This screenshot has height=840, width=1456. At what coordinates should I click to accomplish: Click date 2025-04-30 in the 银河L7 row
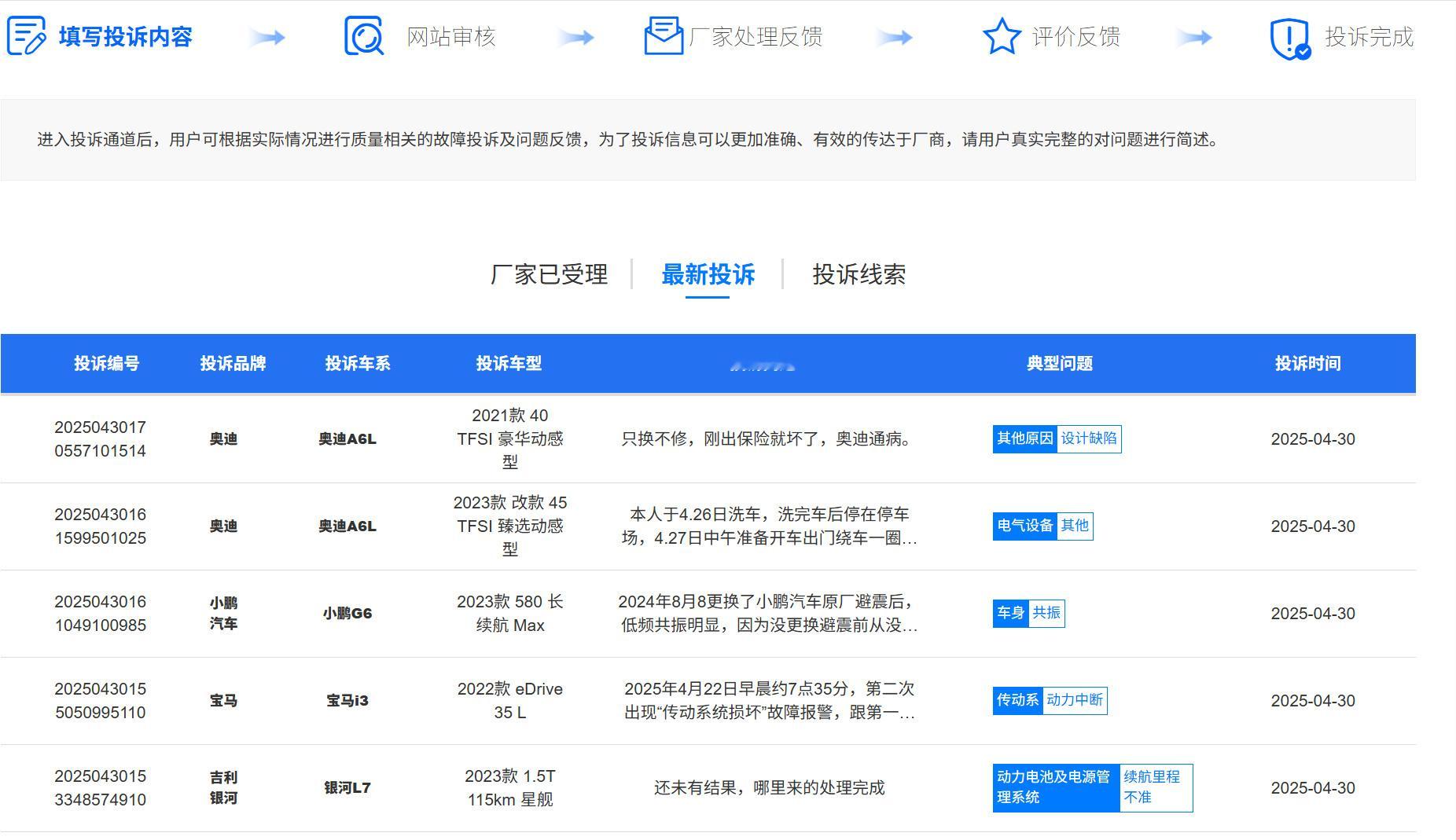pyautogui.click(x=1313, y=788)
